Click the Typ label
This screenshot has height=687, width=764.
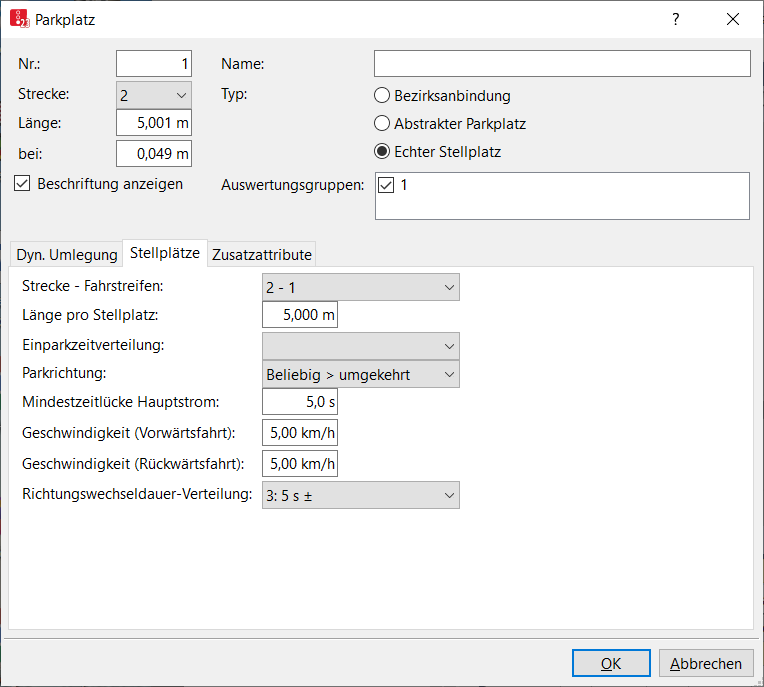click(234, 94)
